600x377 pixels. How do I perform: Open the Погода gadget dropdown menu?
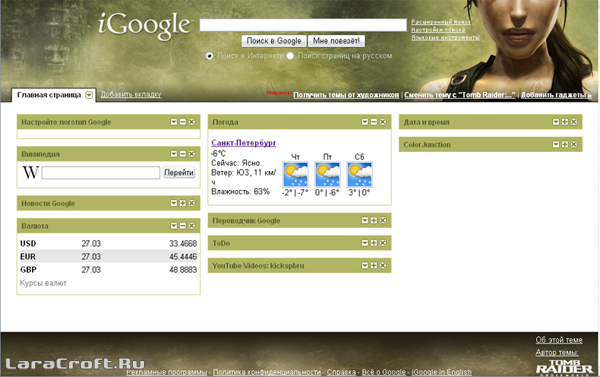pyautogui.click(x=365, y=122)
